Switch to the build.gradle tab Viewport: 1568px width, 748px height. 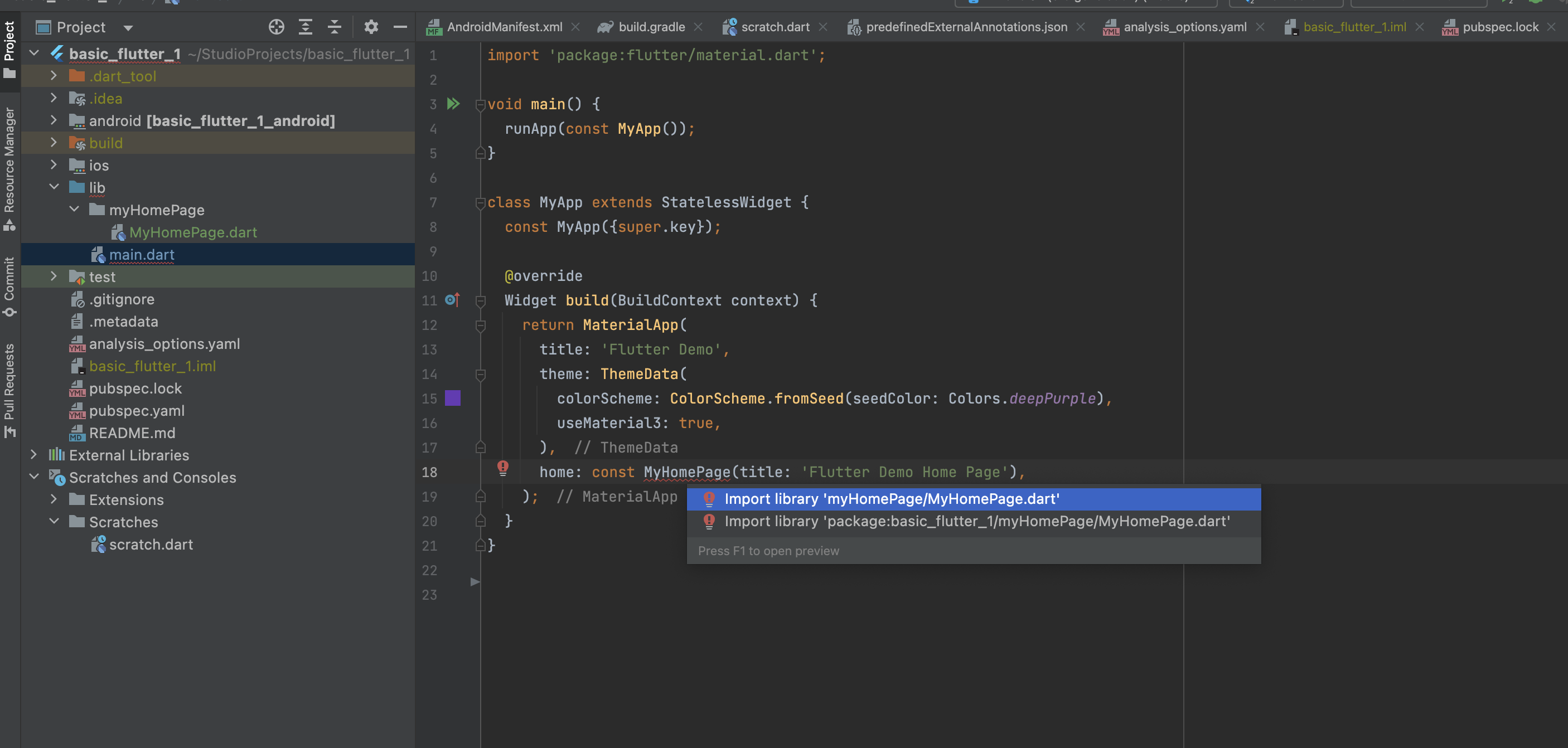pyautogui.click(x=651, y=27)
